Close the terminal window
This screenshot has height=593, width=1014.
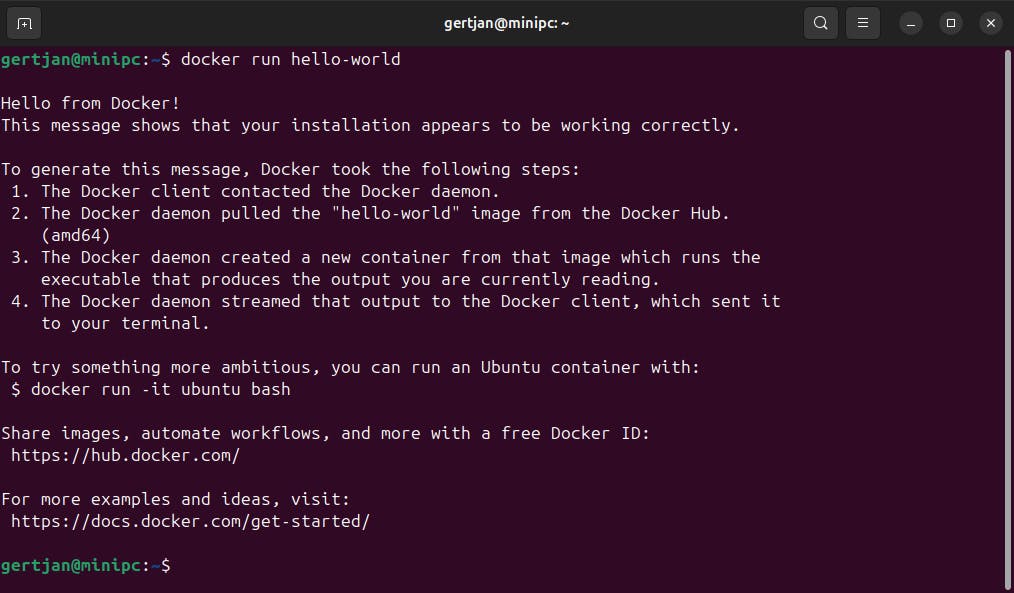tap(990, 23)
